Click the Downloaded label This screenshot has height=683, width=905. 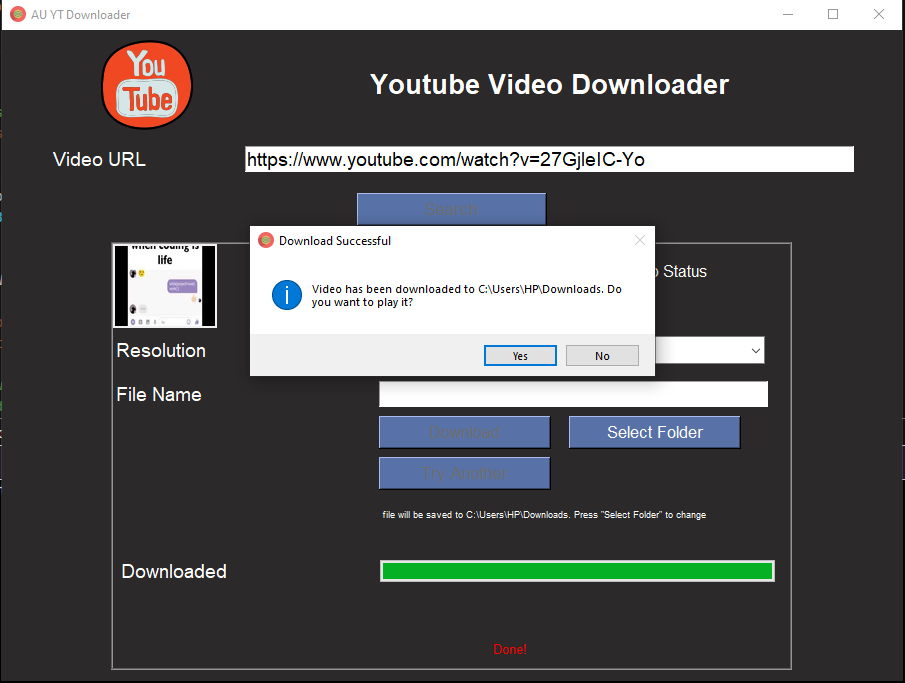174,572
